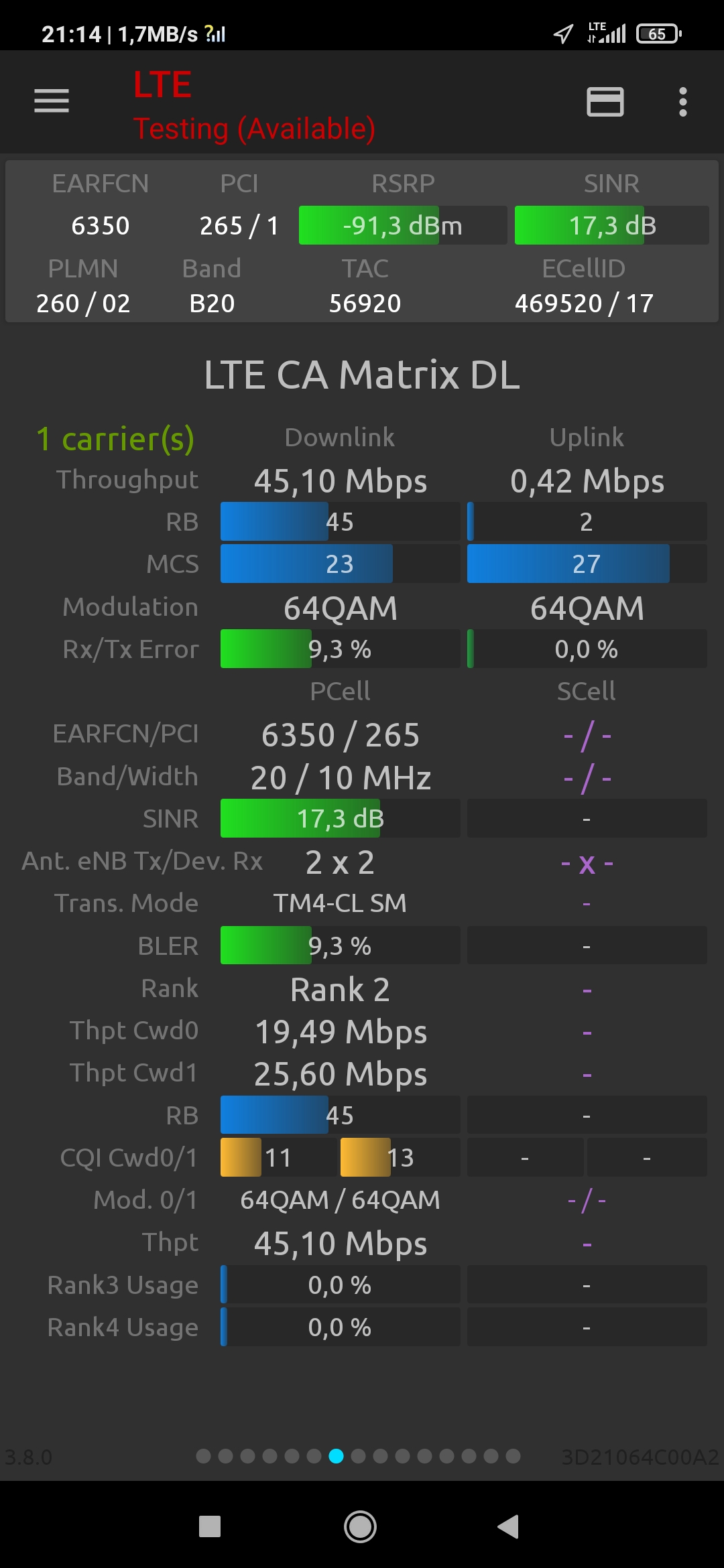Tap the Android recent apps square
The height and width of the screenshot is (1568, 724).
pos(210,1526)
